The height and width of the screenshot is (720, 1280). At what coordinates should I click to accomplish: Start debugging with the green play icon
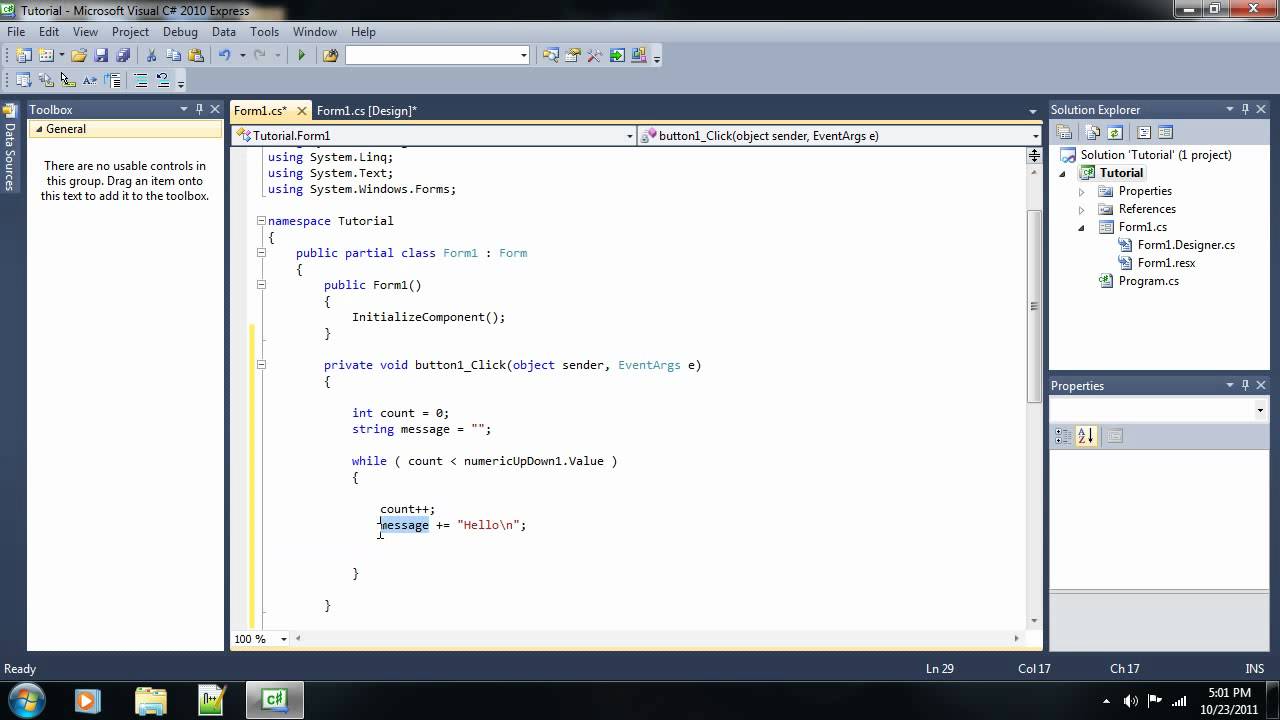pyautogui.click(x=301, y=56)
